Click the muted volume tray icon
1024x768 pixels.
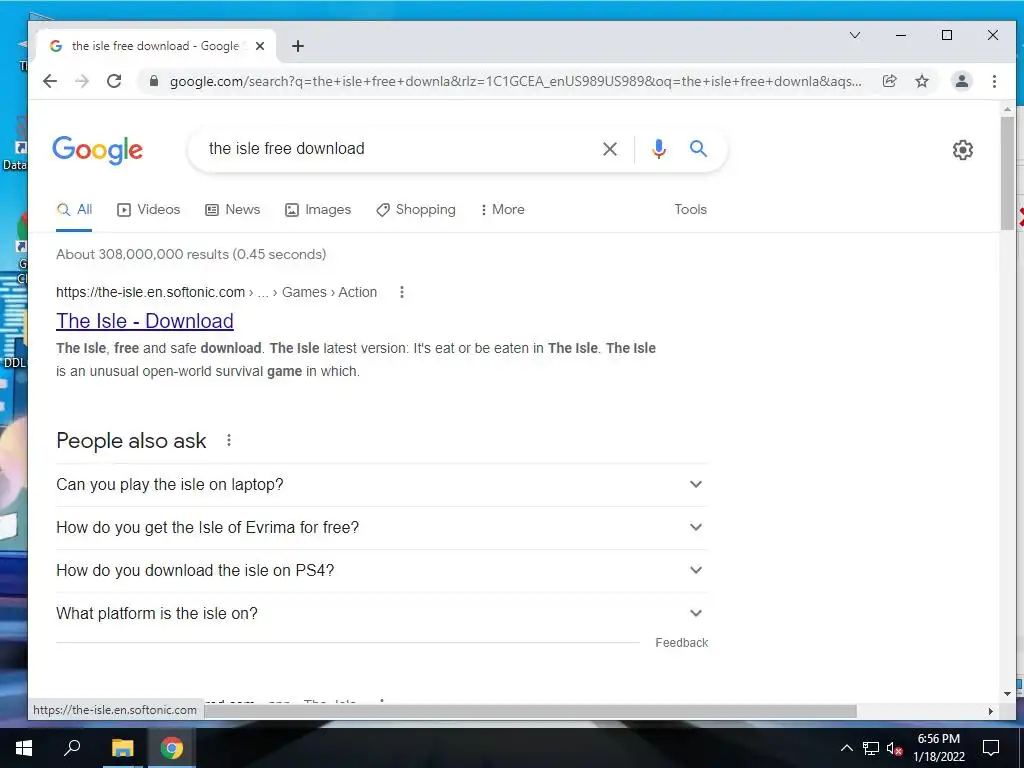894,748
